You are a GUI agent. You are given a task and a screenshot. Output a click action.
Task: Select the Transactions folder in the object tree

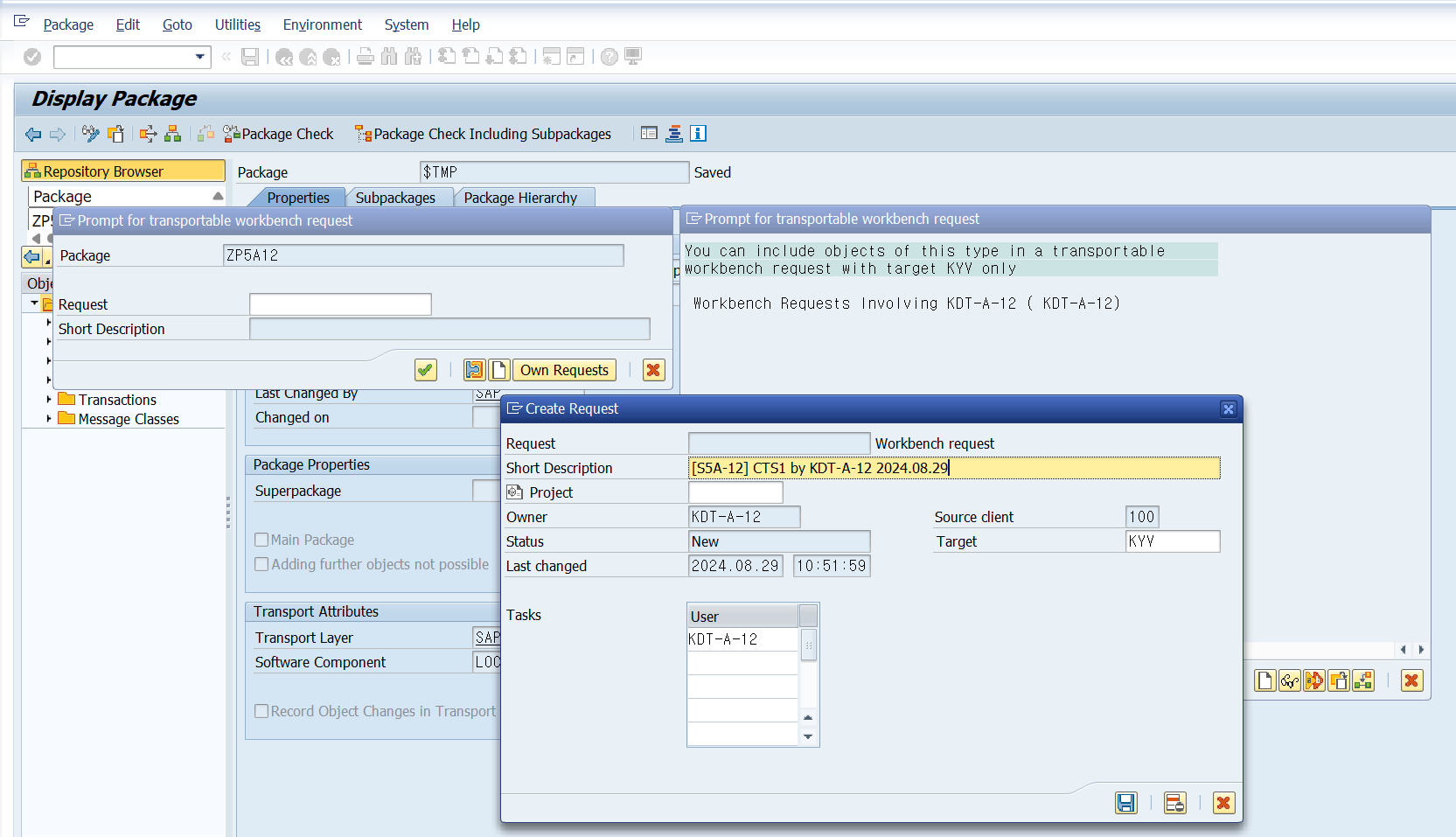pyautogui.click(x=117, y=400)
